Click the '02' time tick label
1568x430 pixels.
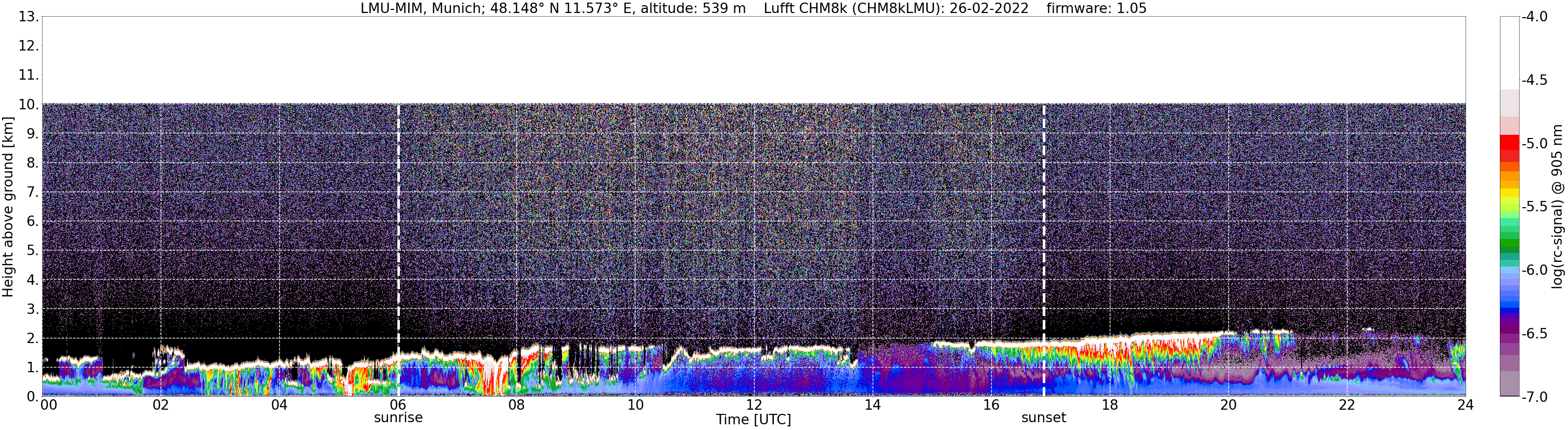tap(161, 405)
